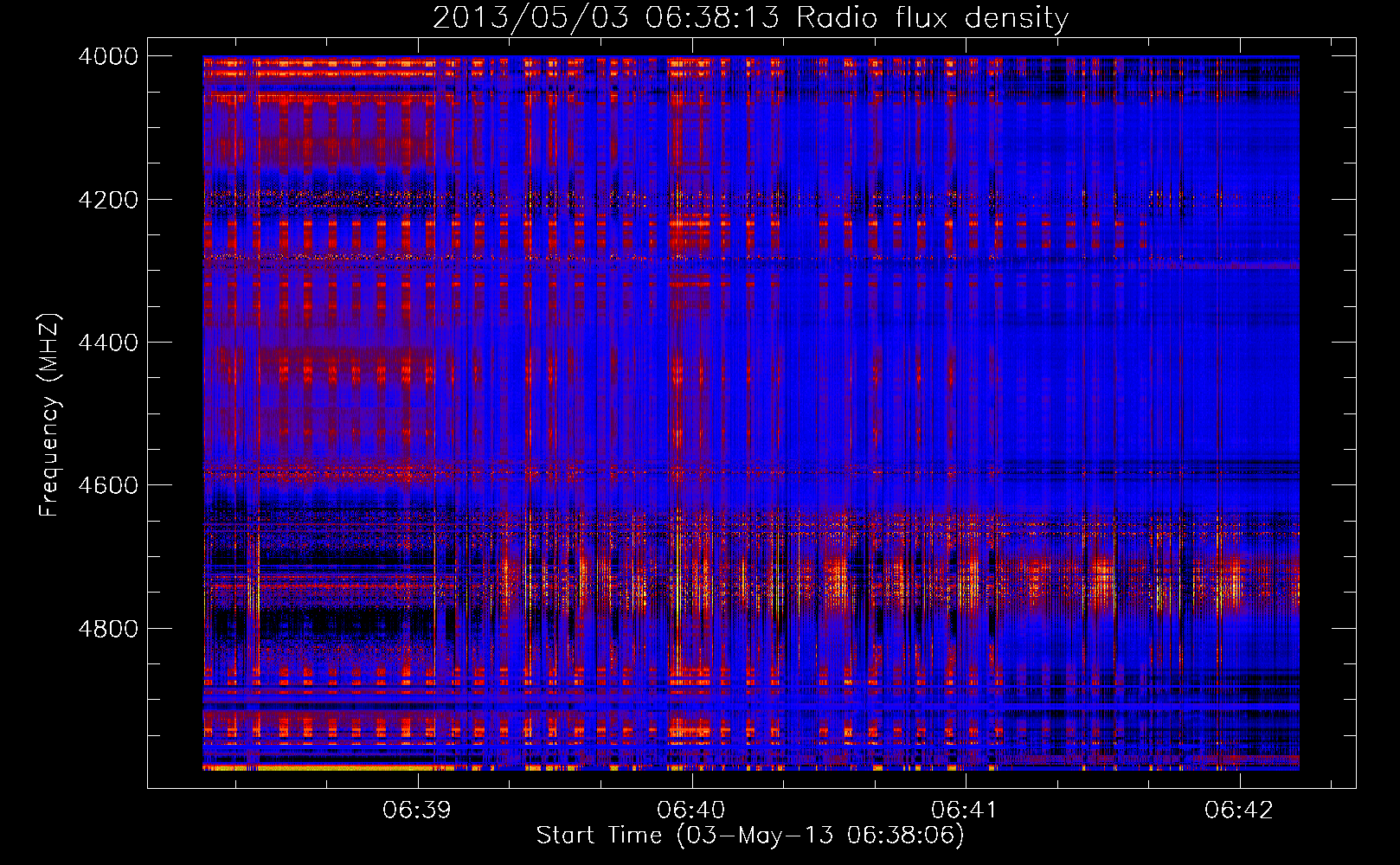Click the '4800' frequency axis label
This screenshot has width=1400, height=865.
click(x=108, y=629)
